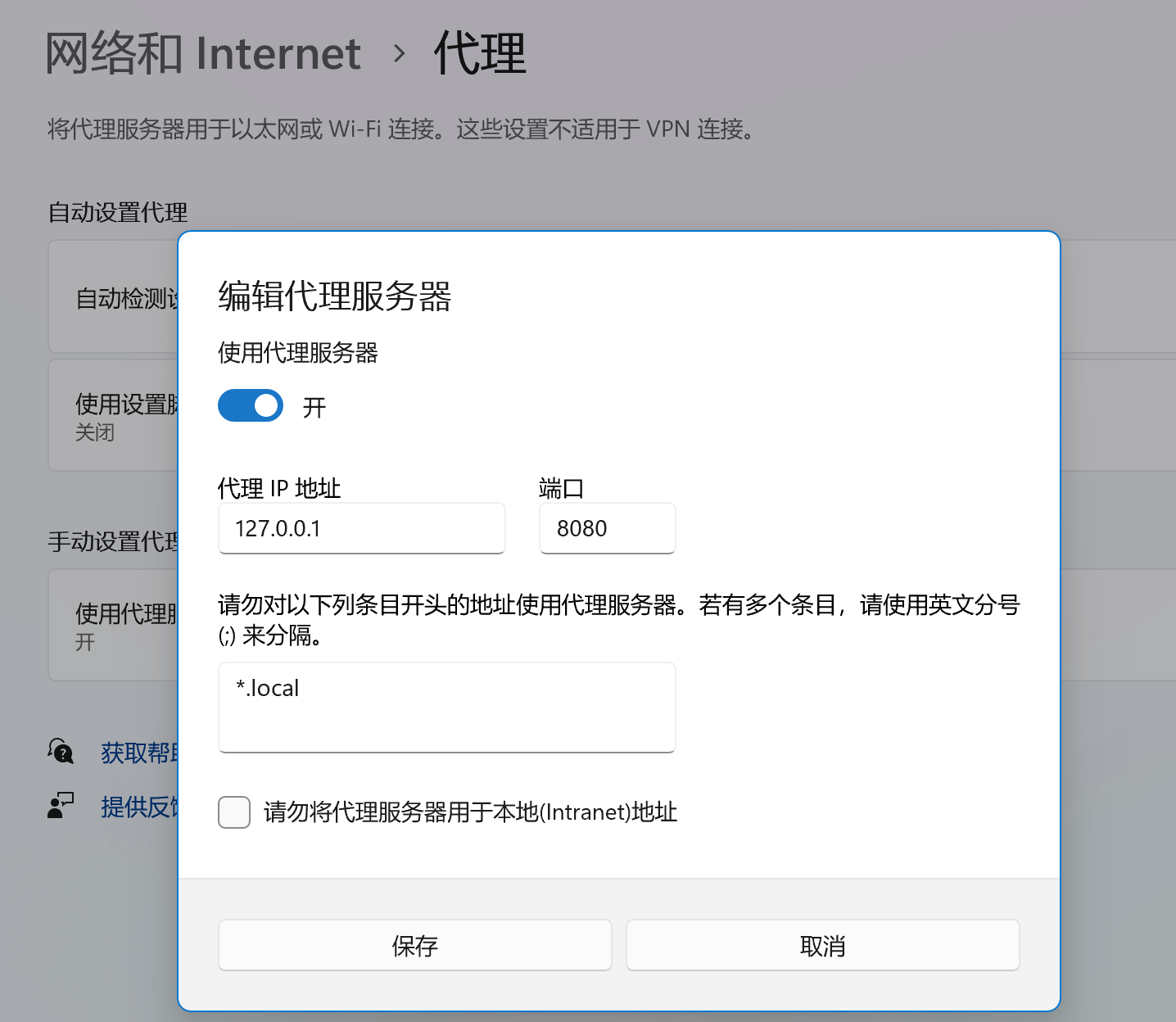This screenshot has height=1022, width=1176.
Task: Open the 提供反馈 link
Action: click(139, 807)
